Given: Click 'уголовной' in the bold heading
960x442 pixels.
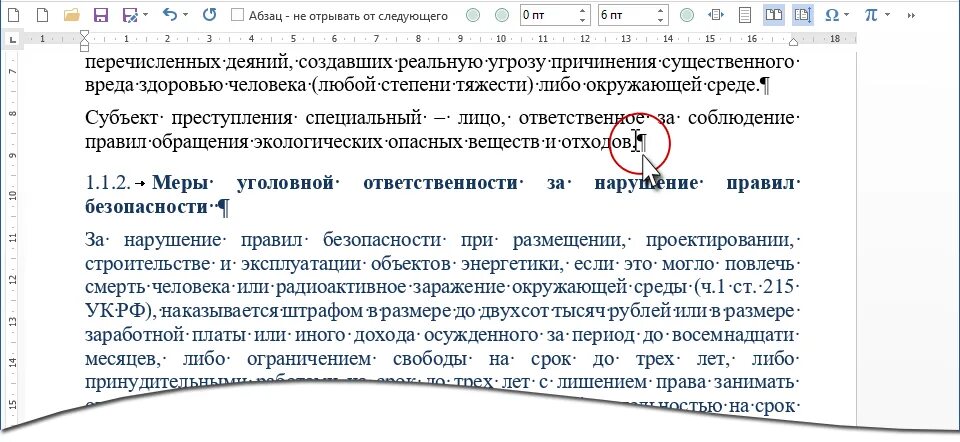Looking at the screenshot, I should point(285,183).
